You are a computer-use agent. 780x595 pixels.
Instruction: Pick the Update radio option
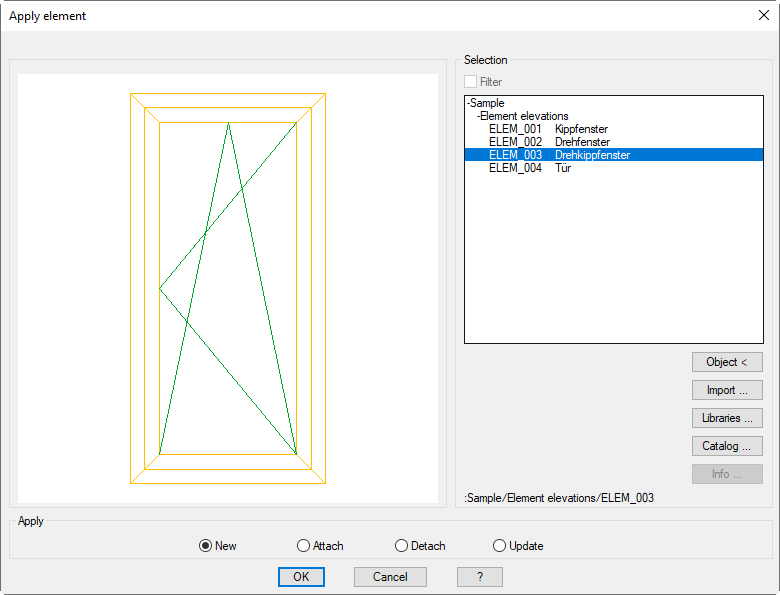(500, 546)
